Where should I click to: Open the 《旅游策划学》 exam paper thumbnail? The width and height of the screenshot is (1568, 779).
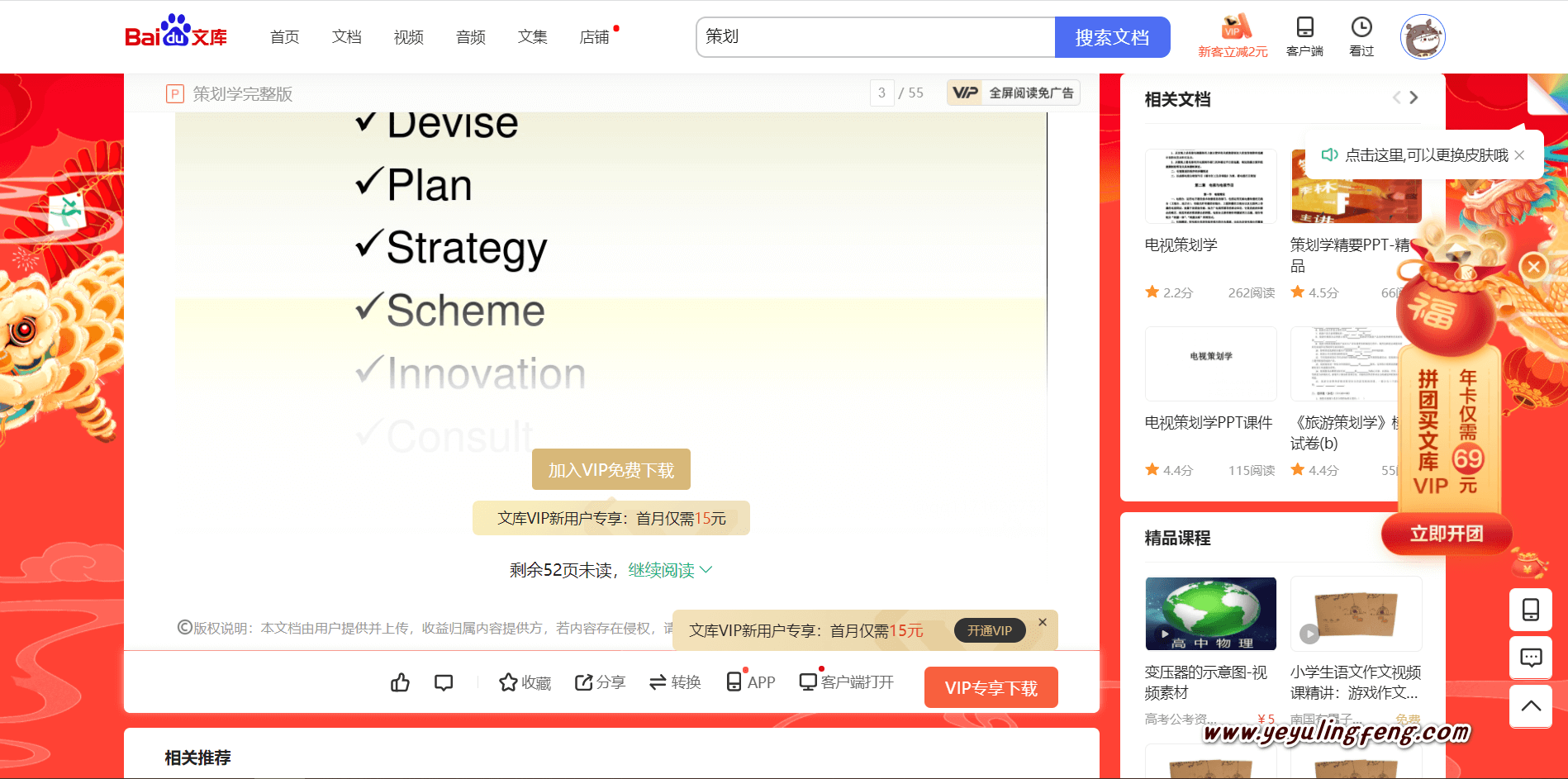click(1345, 363)
